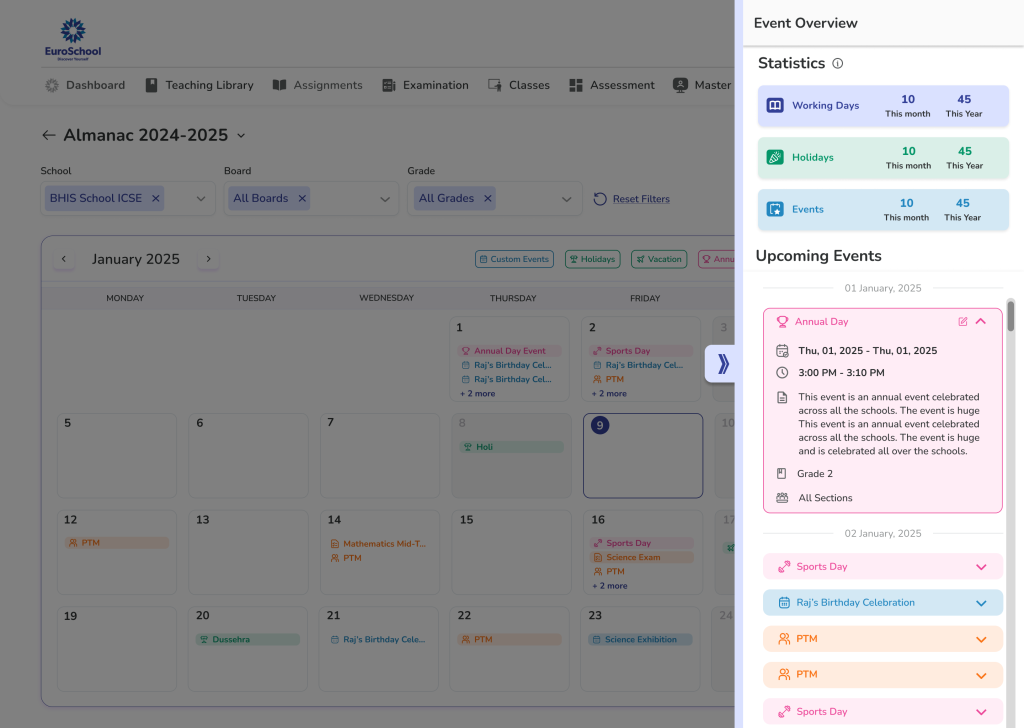
Task: Go to previous month in calendar
Action: [x=64, y=259]
